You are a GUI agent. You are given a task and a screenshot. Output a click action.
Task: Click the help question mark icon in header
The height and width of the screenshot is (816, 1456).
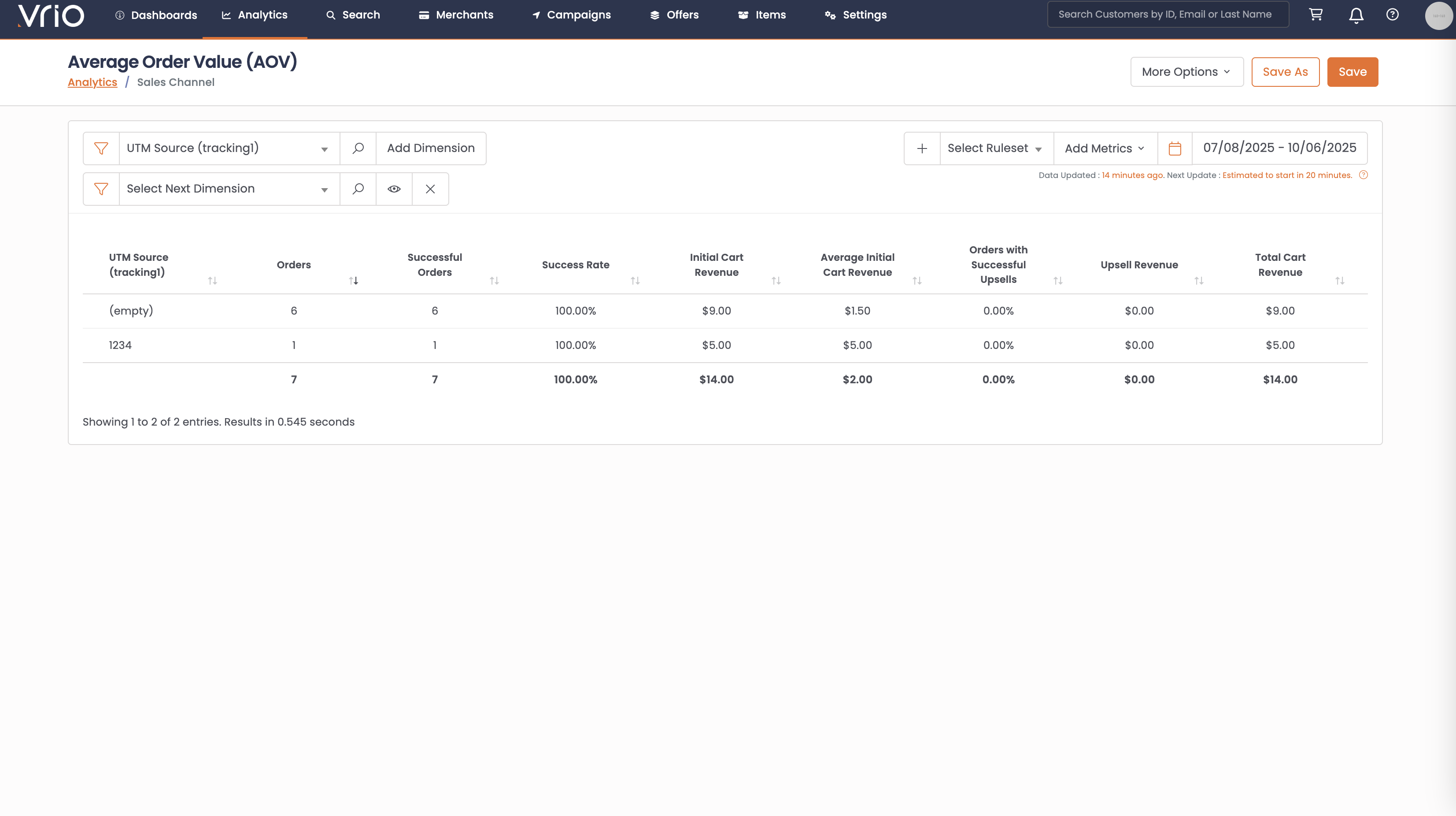pyautogui.click(x=1392, y=15)
